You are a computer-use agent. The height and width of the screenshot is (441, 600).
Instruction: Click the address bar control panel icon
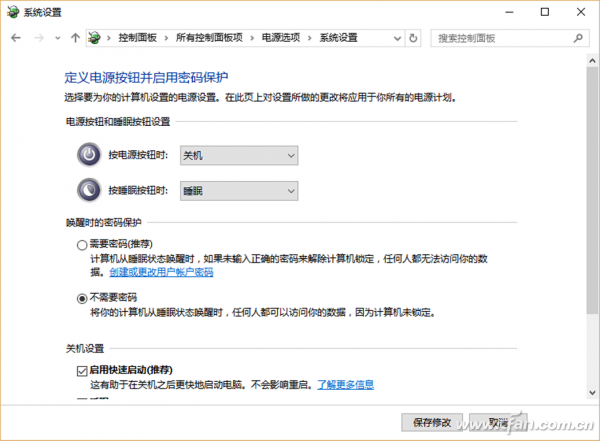pyautogui.click(x=95, y=38)
